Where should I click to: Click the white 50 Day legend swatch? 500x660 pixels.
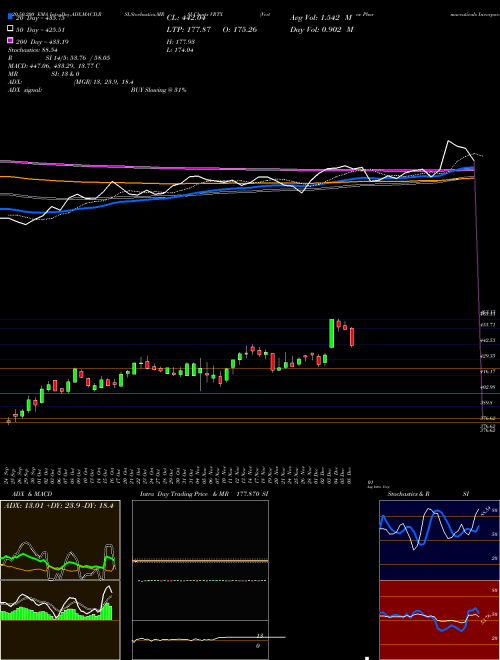pyautogui.click(x=10, y=29)
